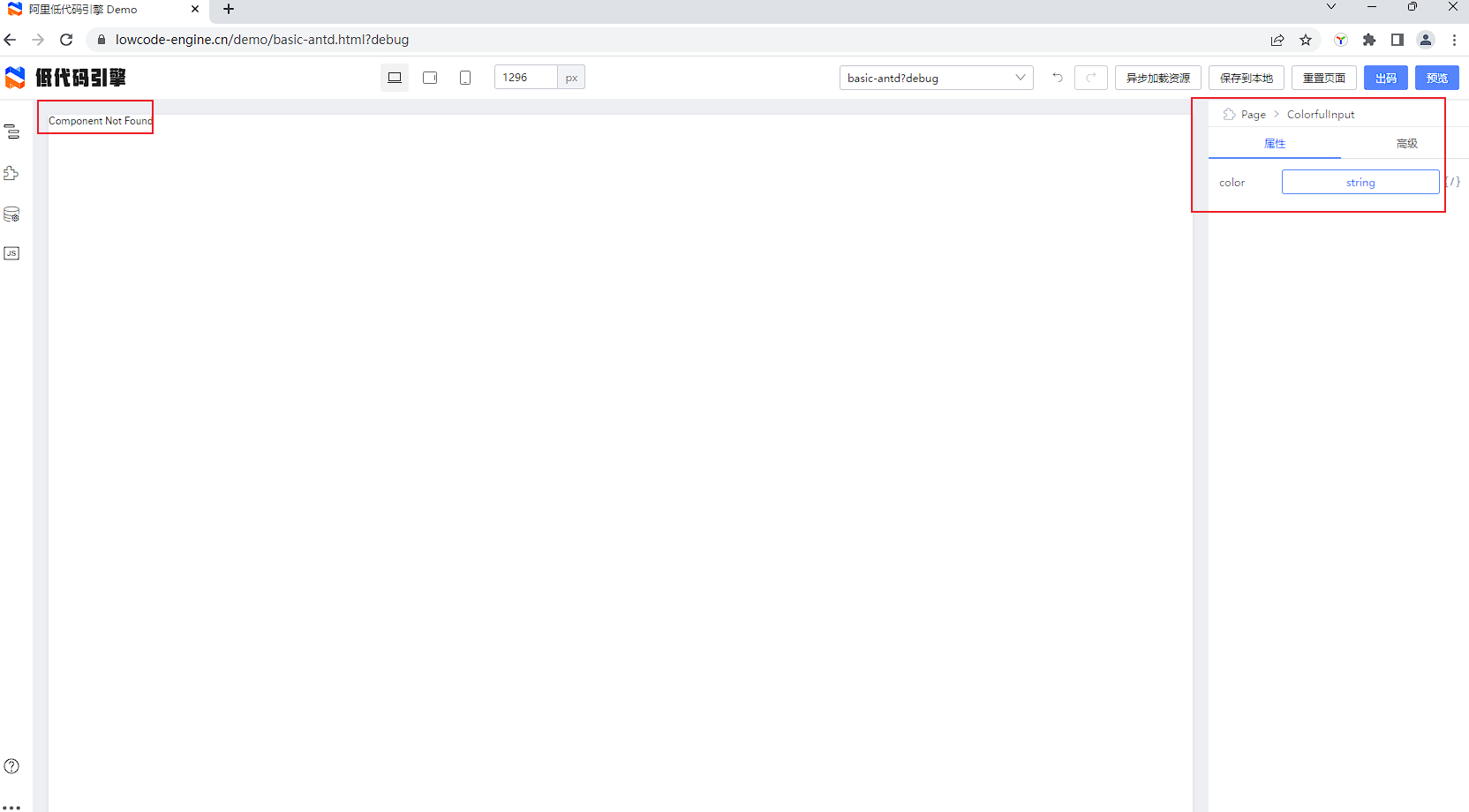Click the colorful Y extension icon
Image resolution: width=1469 pixels, height=812 pixels.
[x=1341, y=40]
